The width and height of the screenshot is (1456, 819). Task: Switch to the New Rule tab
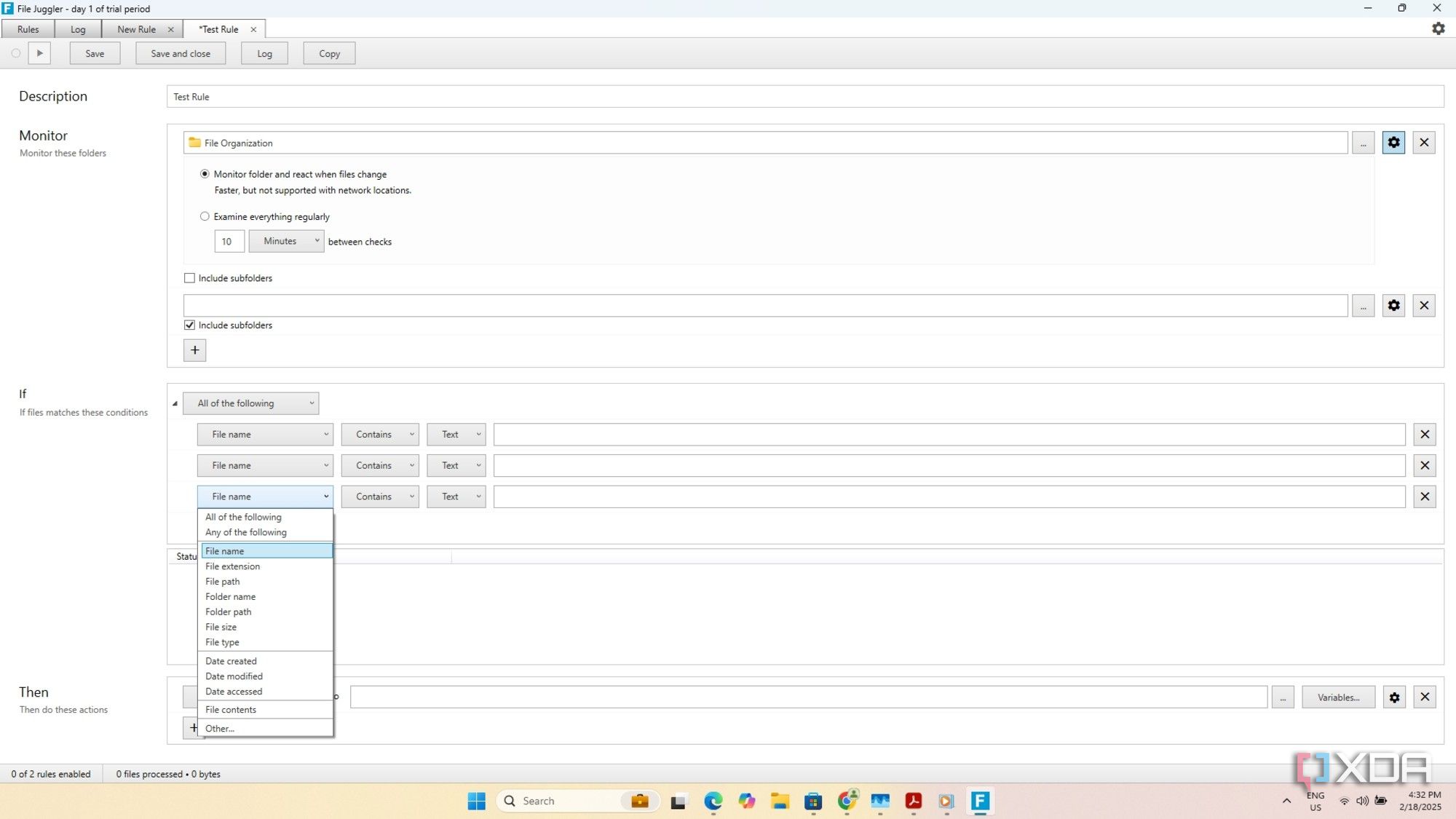coord(135,29)
